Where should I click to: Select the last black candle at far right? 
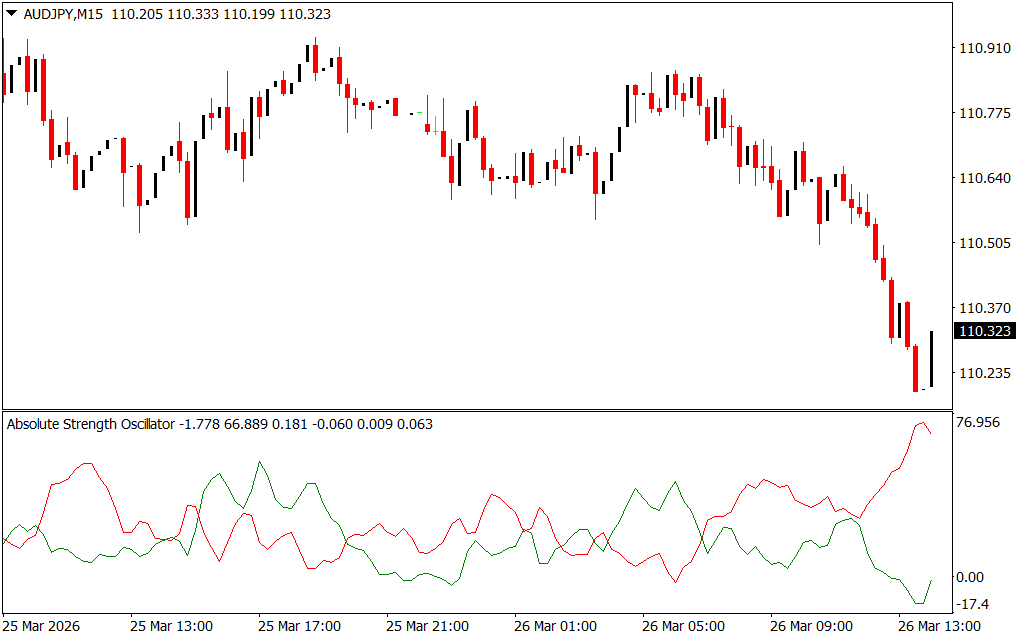pos(931,359)
